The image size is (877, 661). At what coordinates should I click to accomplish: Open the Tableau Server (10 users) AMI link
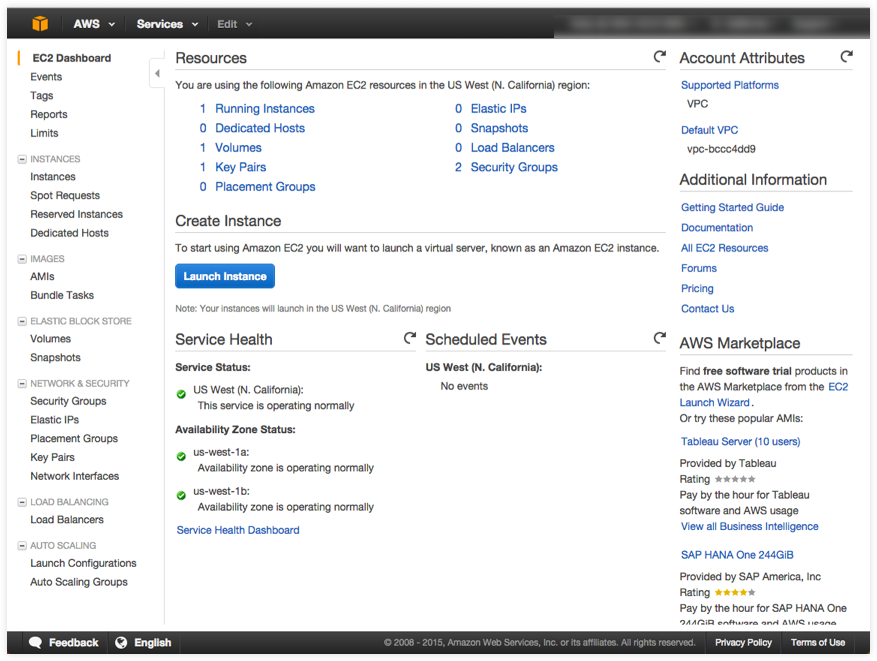coord(739,441)
